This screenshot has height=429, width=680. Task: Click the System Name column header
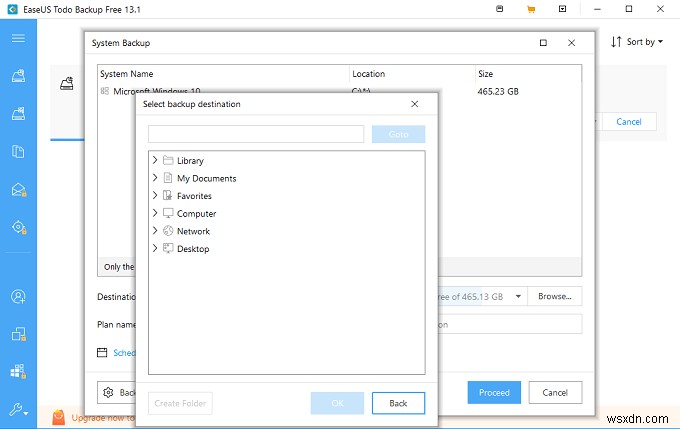click(x=127, y=74)
